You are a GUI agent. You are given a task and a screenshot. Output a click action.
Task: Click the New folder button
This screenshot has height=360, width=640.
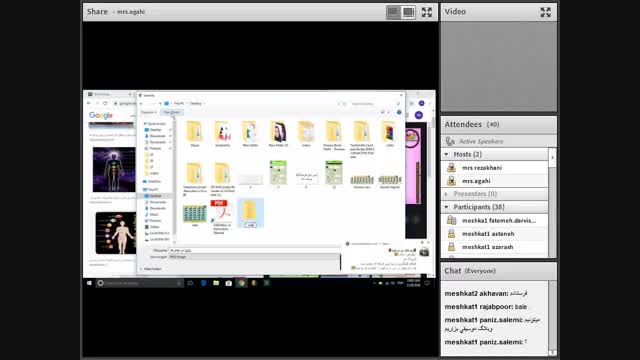[x=172, y=112]
